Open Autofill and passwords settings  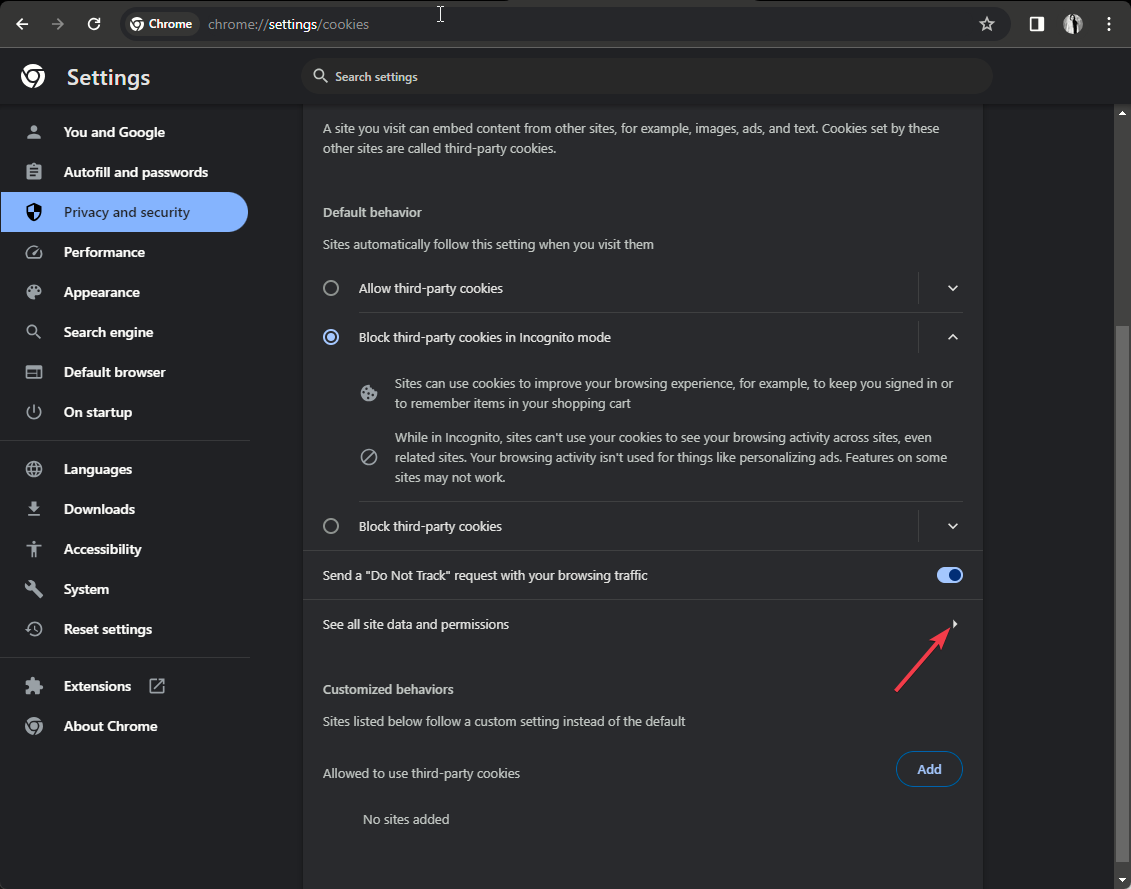[136, 172]
